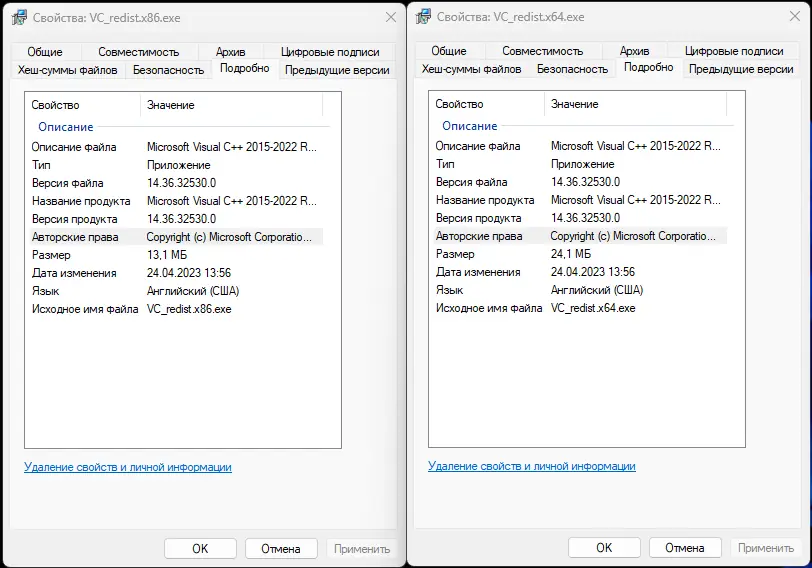Open Цифровые подписи tab in x86 window
The width and height of the screenshot is (812, 568).
pos(330,52)
